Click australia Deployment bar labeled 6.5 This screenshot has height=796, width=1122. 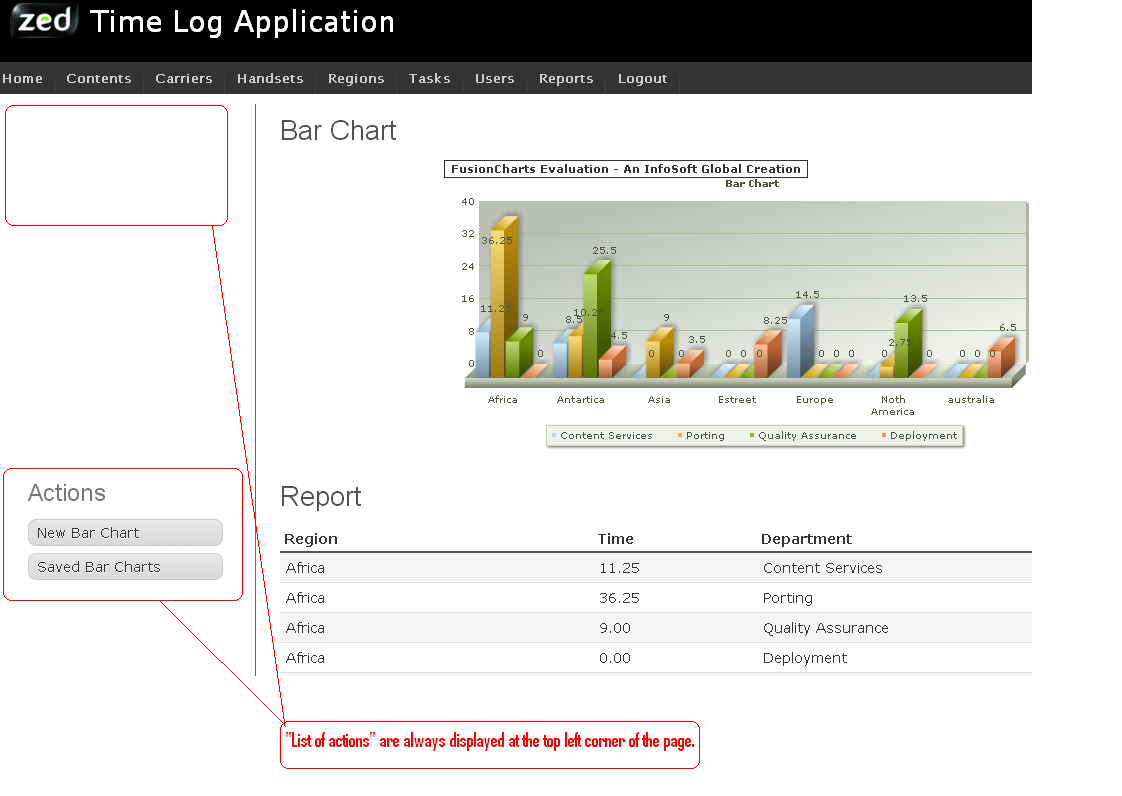point(1001,359)
